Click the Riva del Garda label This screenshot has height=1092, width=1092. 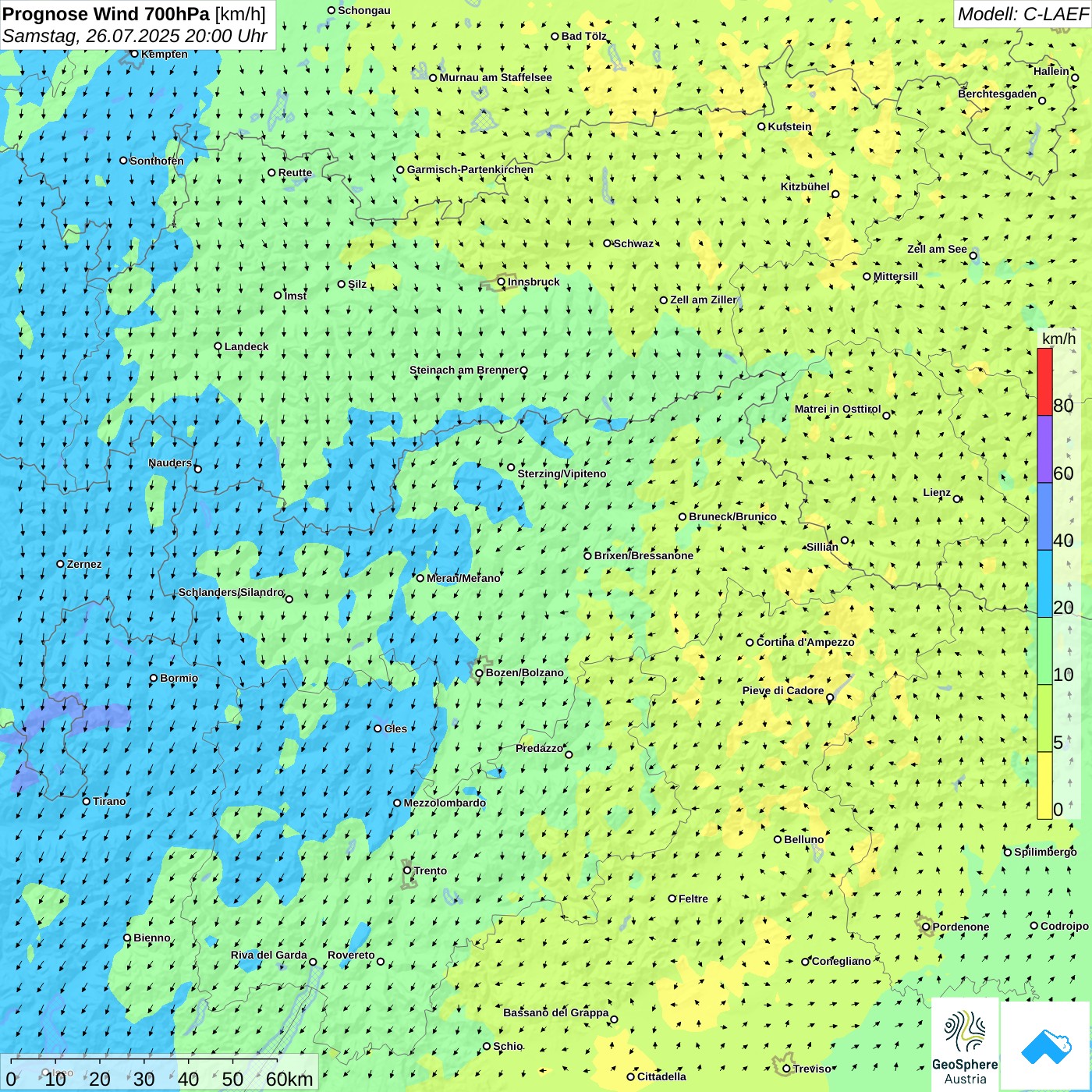point(269,955)
